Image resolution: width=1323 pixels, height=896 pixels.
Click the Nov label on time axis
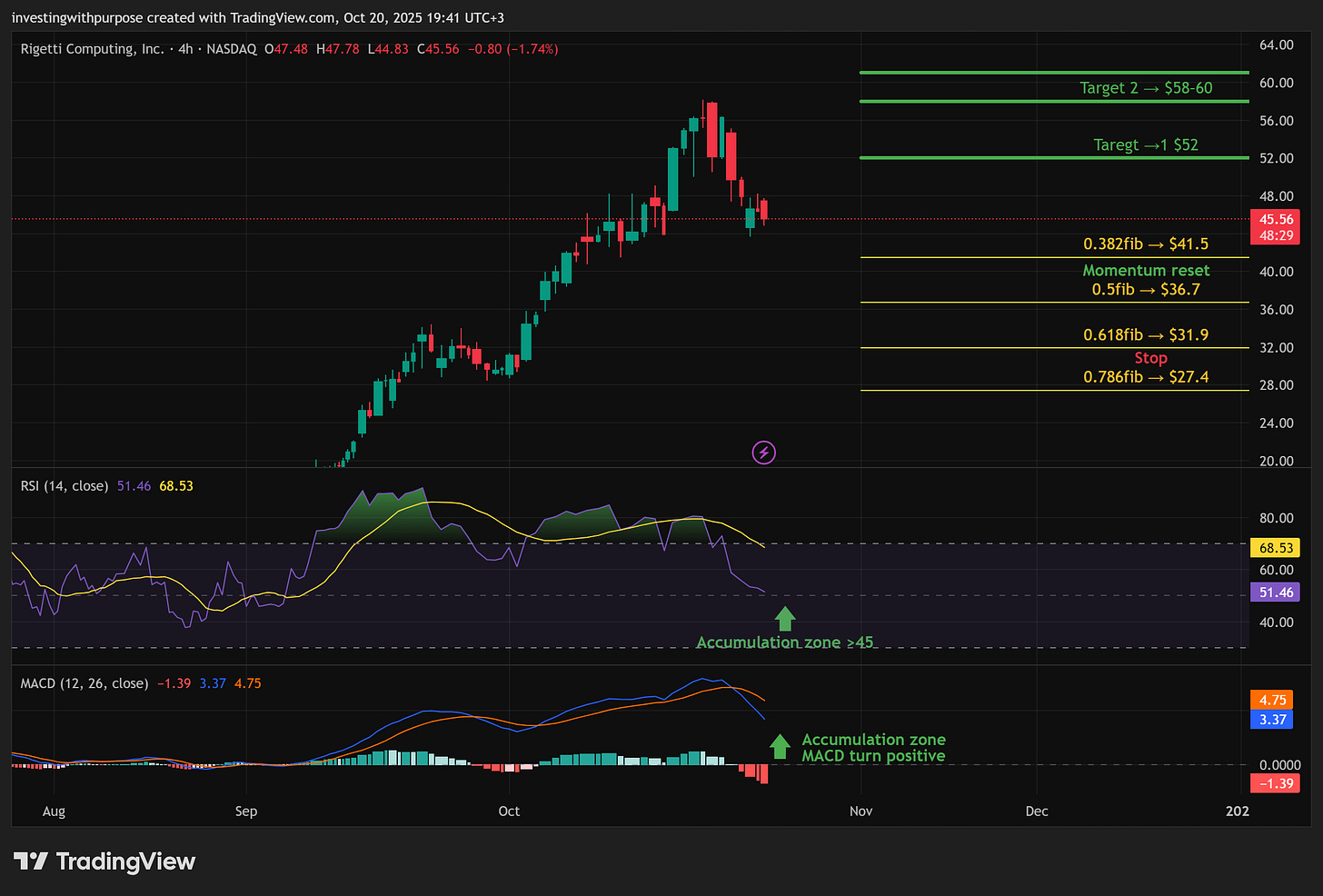860,811
